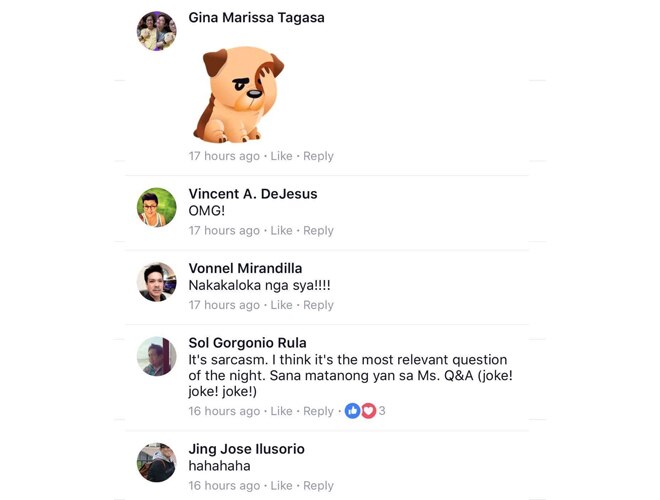Open Jing Jose Ilusorio's profile picture

pos(157,462)
